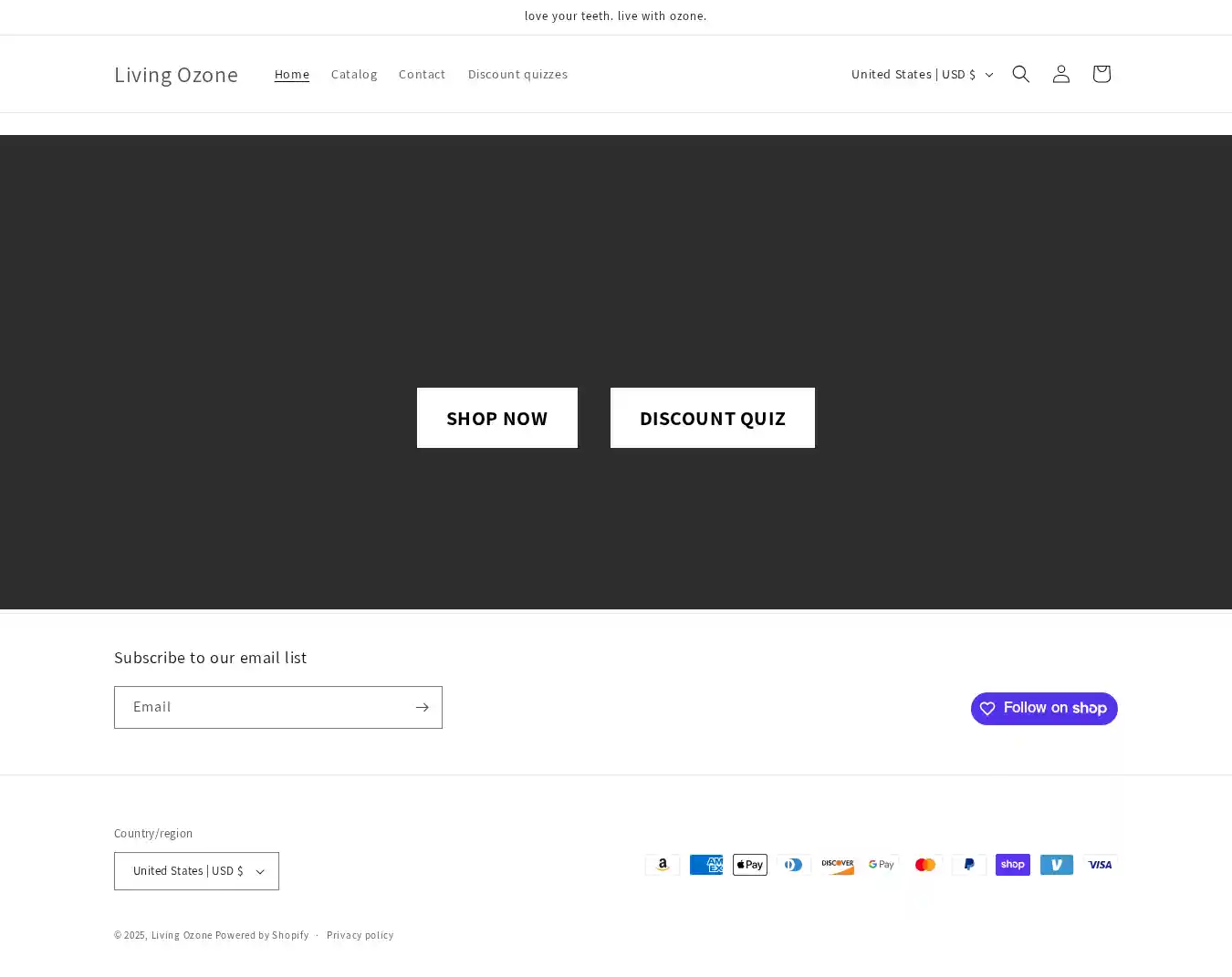This screenshot has height=977, width=1232.
Task: Navigate to Discount quizzes page
Action: click(517, 74)
